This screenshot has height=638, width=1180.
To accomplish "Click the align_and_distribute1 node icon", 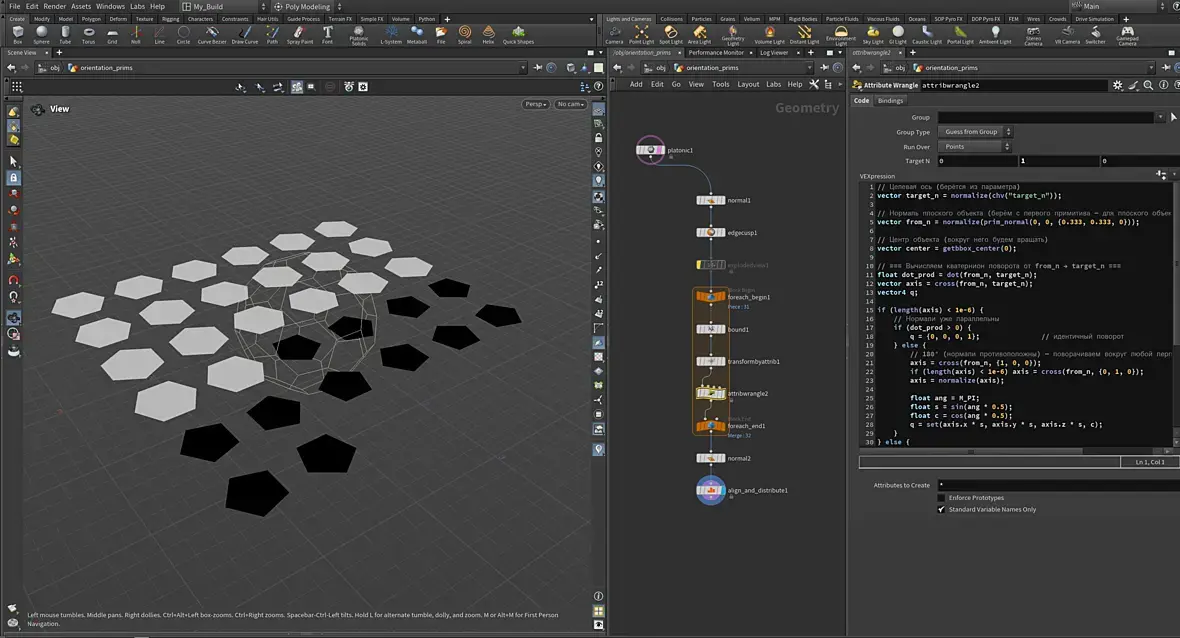I will [711, 490].
